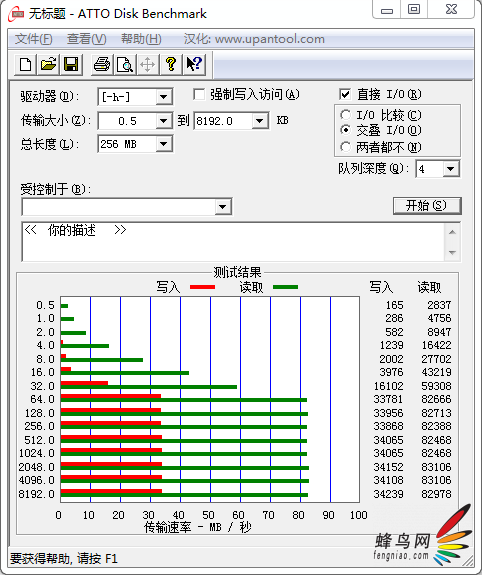The width and height of the screenshot is (482, 575).
Task: Click the green 读取 legend swatch
Action: click(285, 287)
